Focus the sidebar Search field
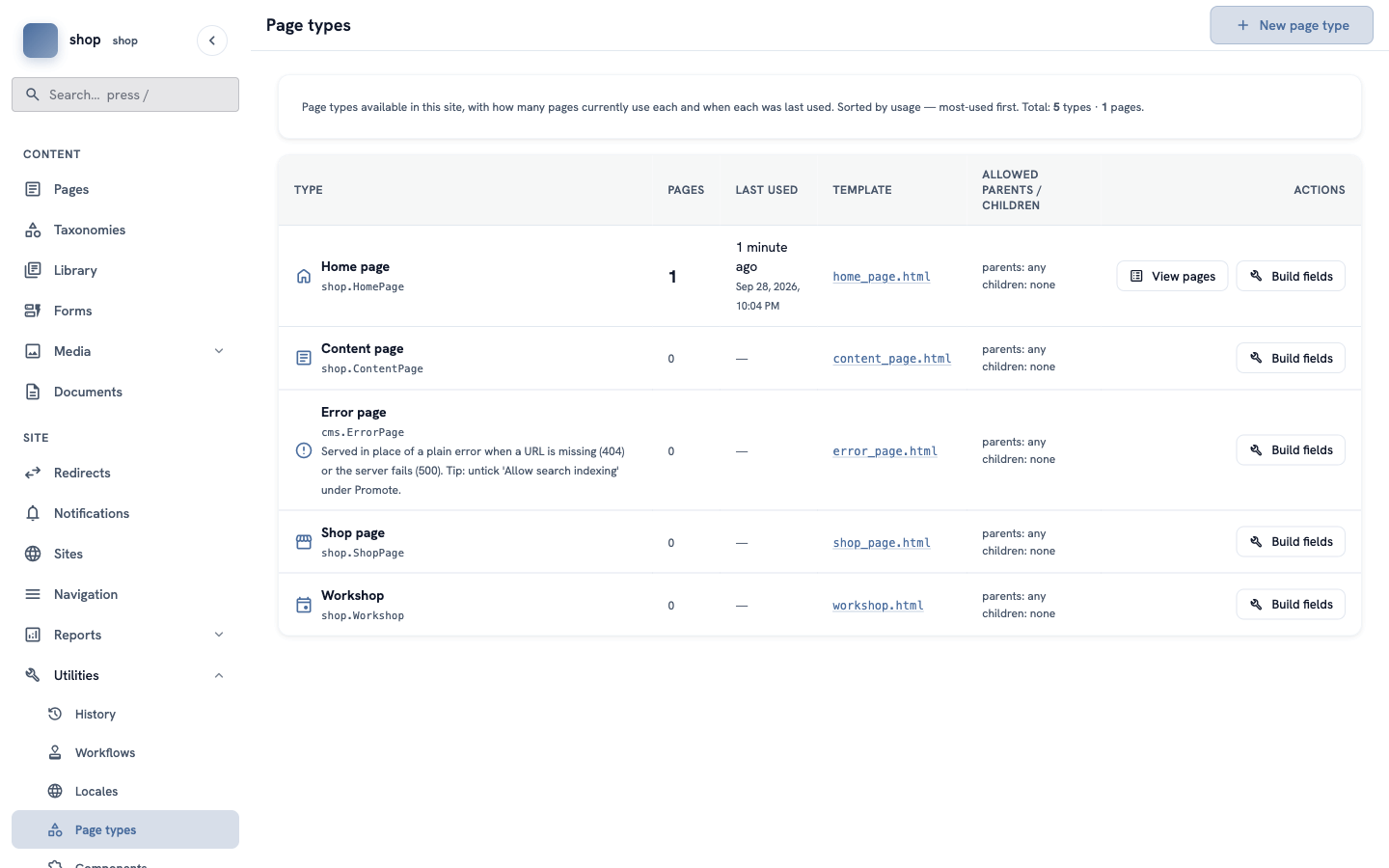This screenshot has height=868, width=1389. click(x=125, y=95)
